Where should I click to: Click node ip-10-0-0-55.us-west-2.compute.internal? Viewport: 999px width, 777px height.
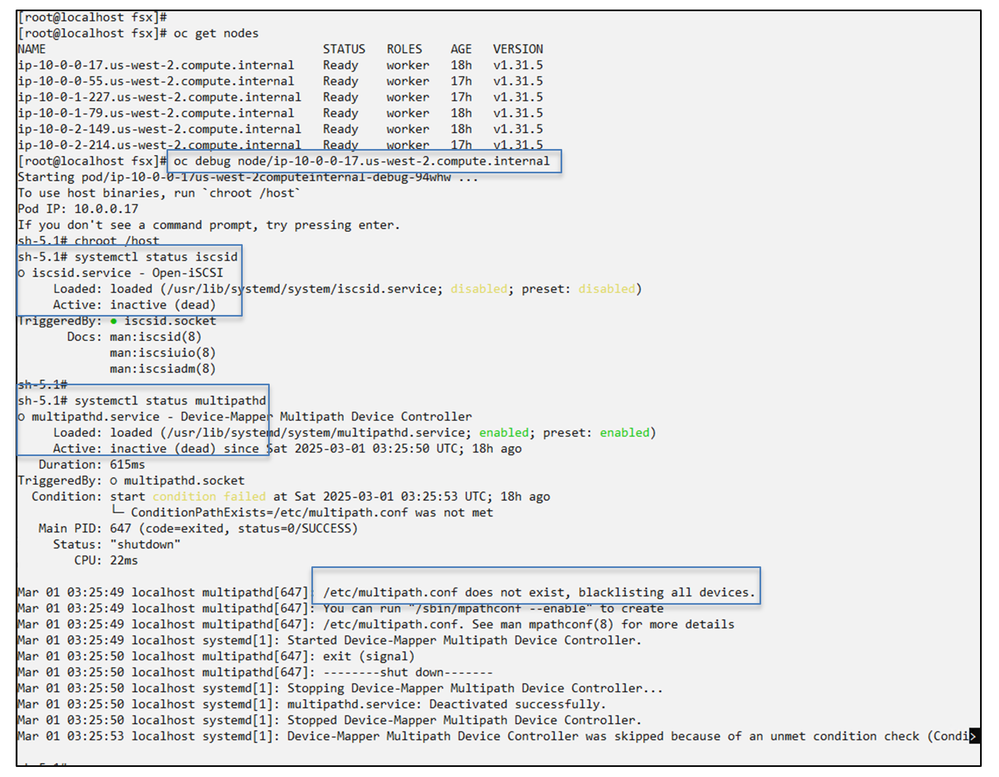pyautogui.click(x=156, y=81)
